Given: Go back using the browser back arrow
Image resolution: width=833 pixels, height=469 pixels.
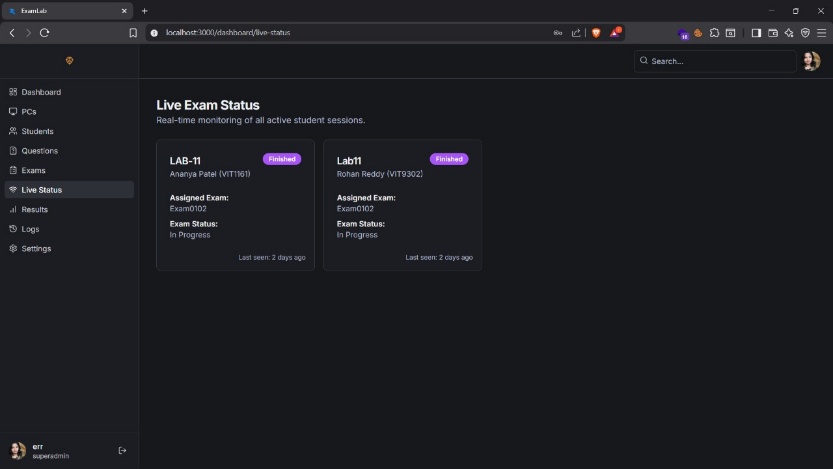Looking at the screenshot, I should pyautogui.click(x=12, y=33).
